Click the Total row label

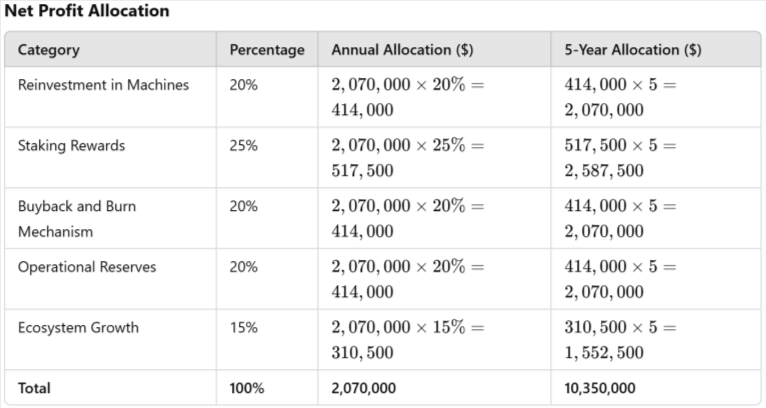coord(34,388)
